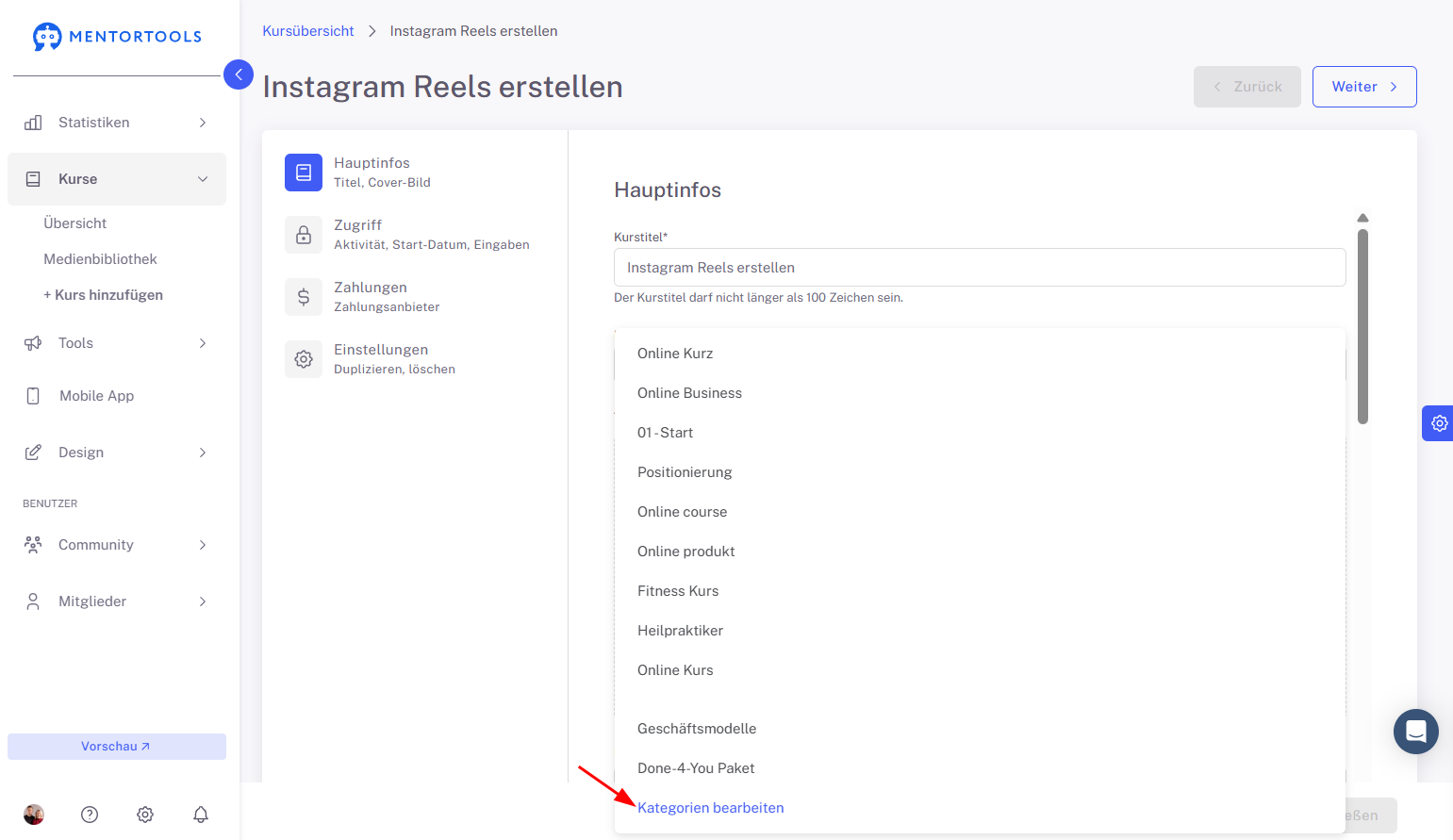1453x840 pixels.
Task: Click the blue gear tab on right edge
Action: pyautogui.click(x=1438, y=423)
